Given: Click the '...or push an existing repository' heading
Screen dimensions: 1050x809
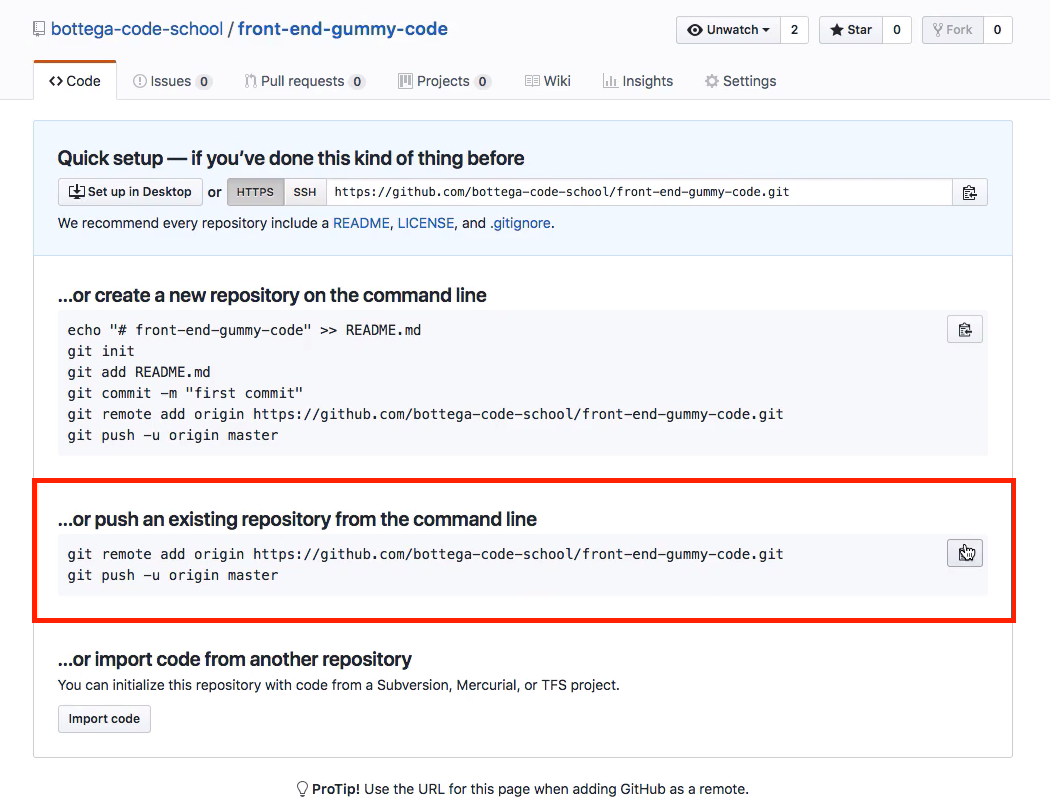Looking at the screenshot, I should coord(297,519).
